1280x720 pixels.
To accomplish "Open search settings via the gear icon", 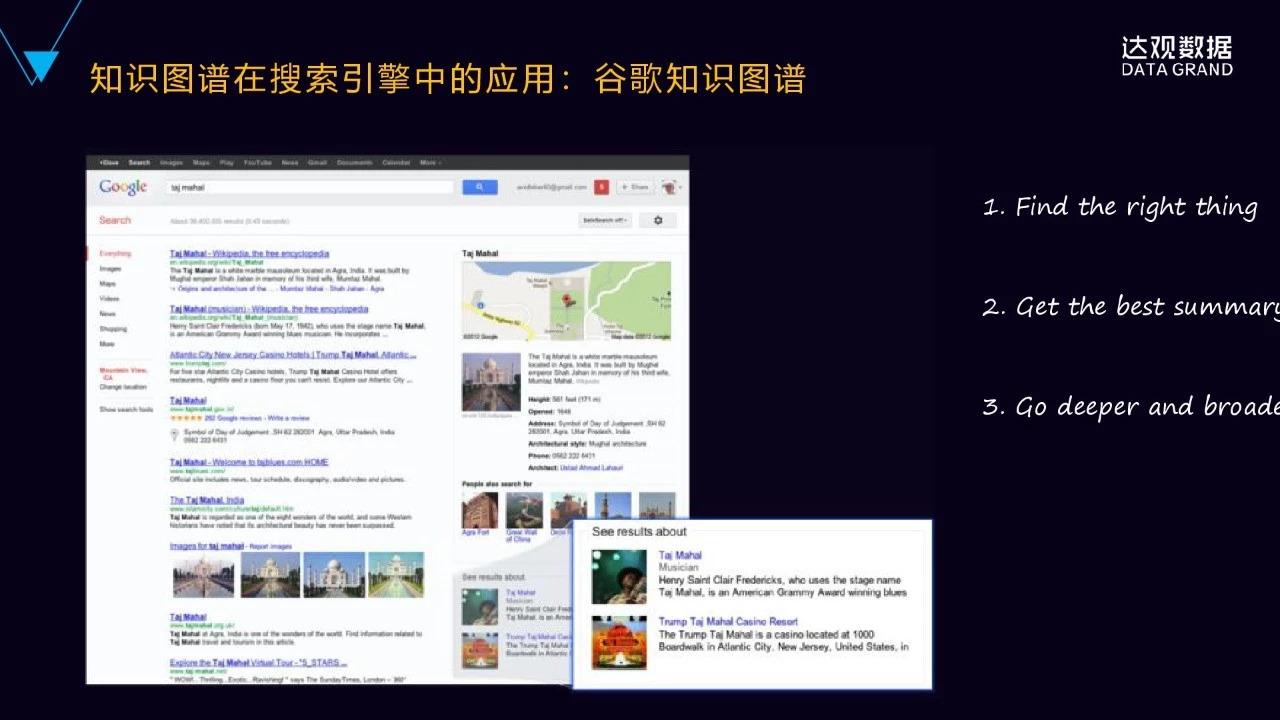I will coord(658,220).
